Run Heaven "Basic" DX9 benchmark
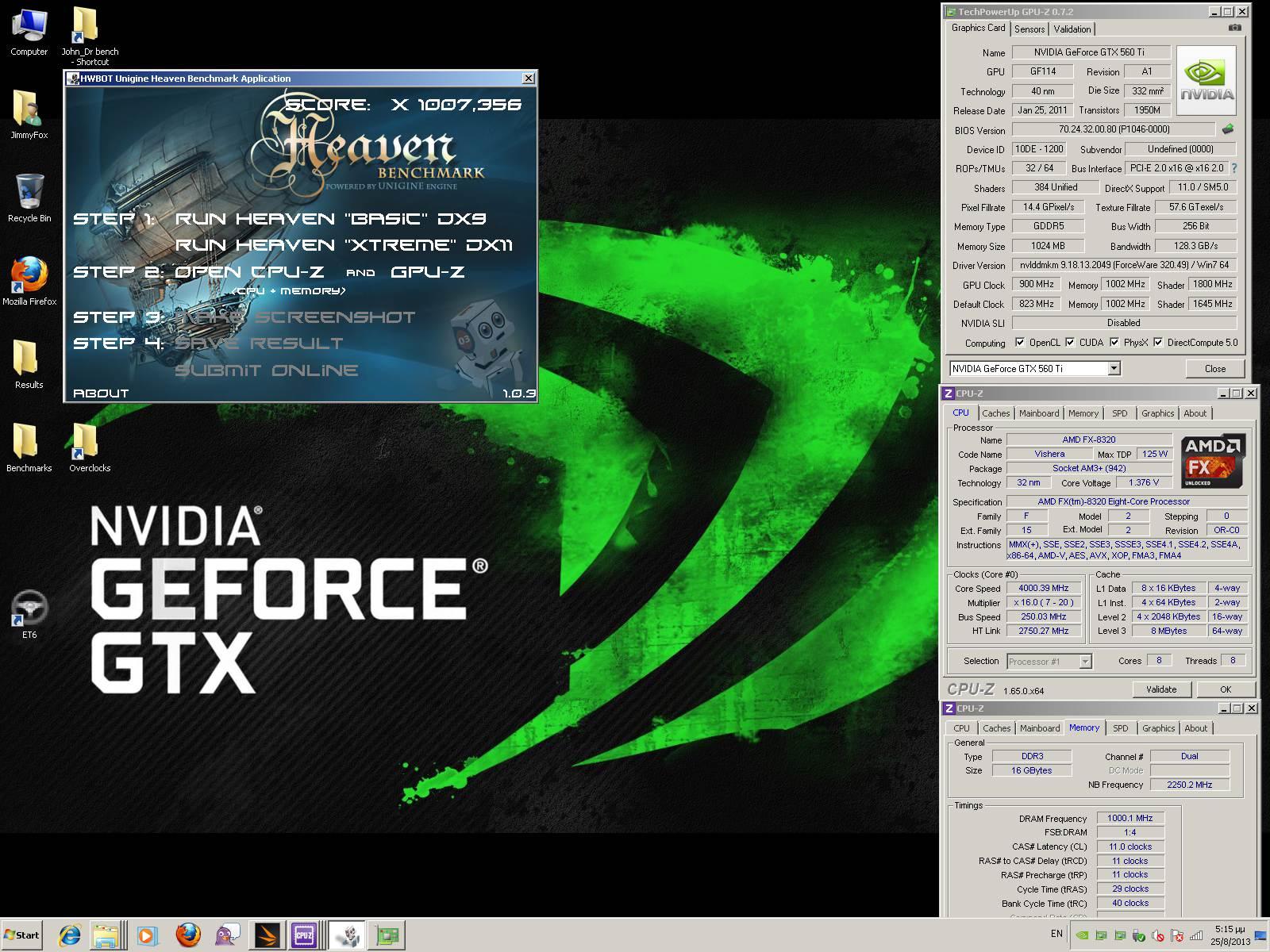1270x952 pixels. click(x=330, y=218)
